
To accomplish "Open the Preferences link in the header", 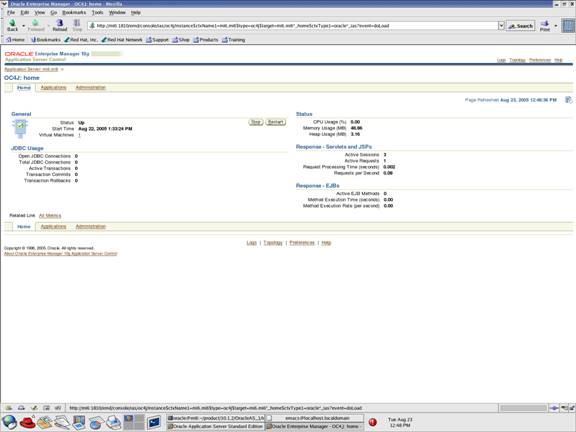I will coord(540,60).
